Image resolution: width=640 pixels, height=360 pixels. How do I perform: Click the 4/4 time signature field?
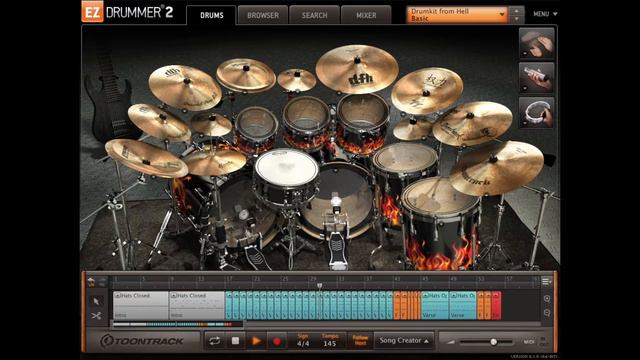pyautogui.click(x=303, y=344)
